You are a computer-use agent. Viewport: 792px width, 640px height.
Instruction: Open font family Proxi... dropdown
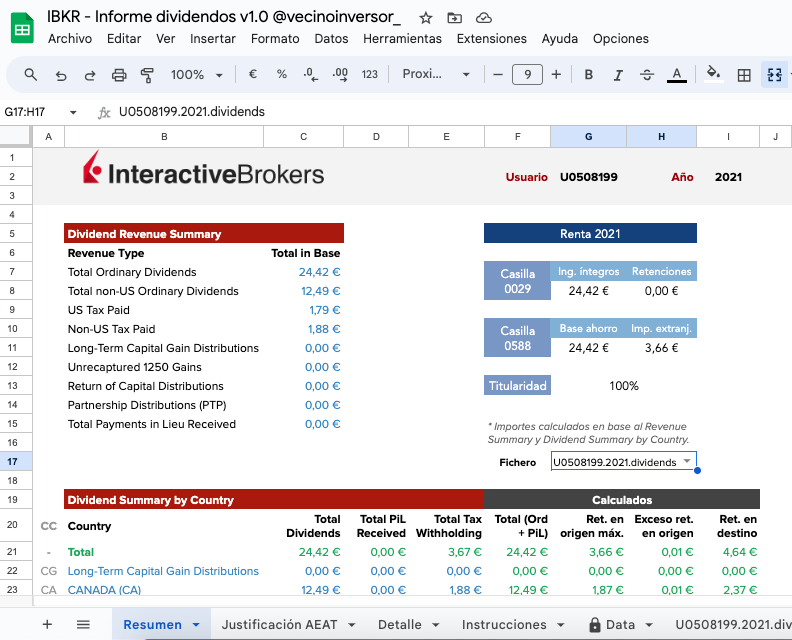436,74
